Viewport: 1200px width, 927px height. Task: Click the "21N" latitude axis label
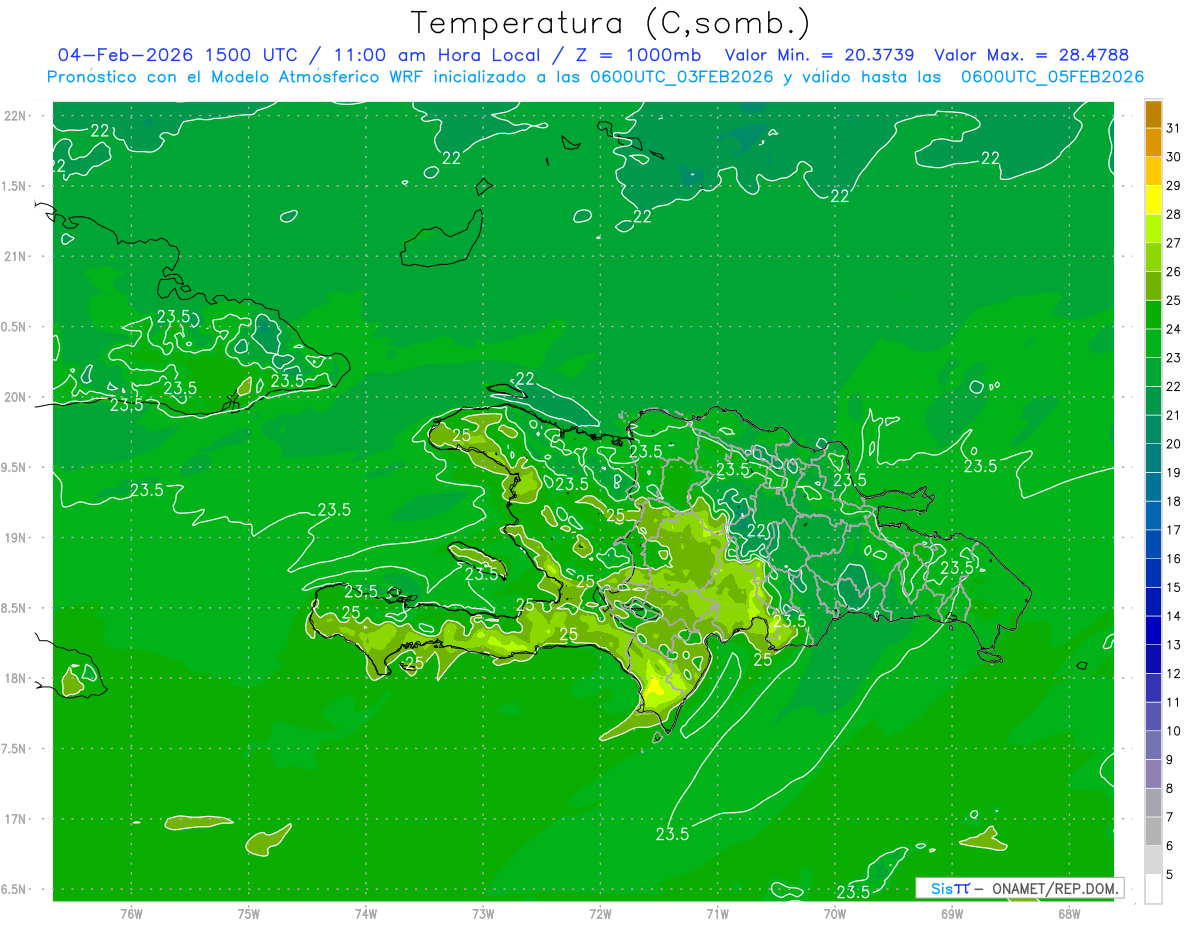point(16,257)
